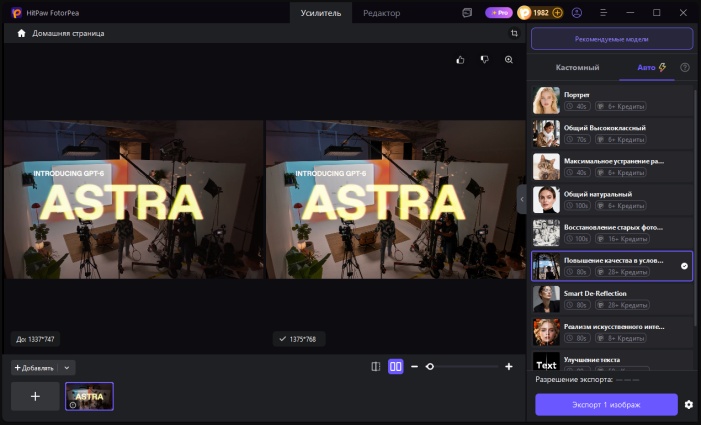Choose the Smart De-Reflection model
701x425 pixels.
pyautogui.click(x=612, y=299)
